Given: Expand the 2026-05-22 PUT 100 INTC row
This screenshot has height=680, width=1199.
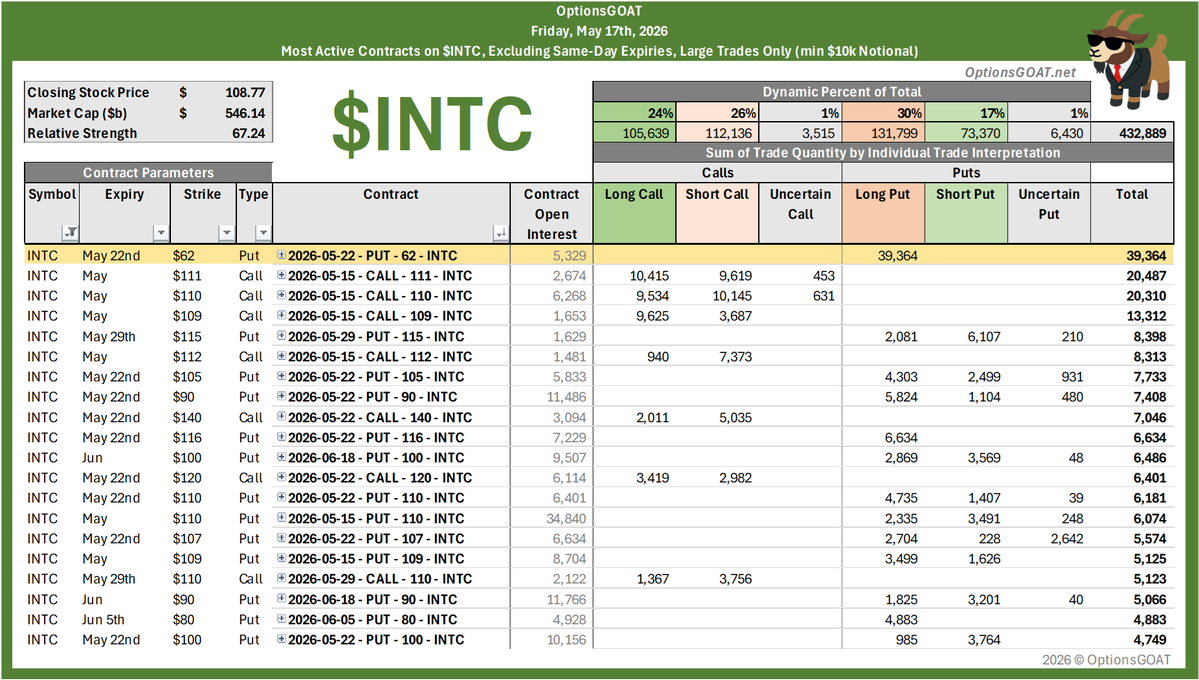Looking at the screenshot, I should click(281, 639).
